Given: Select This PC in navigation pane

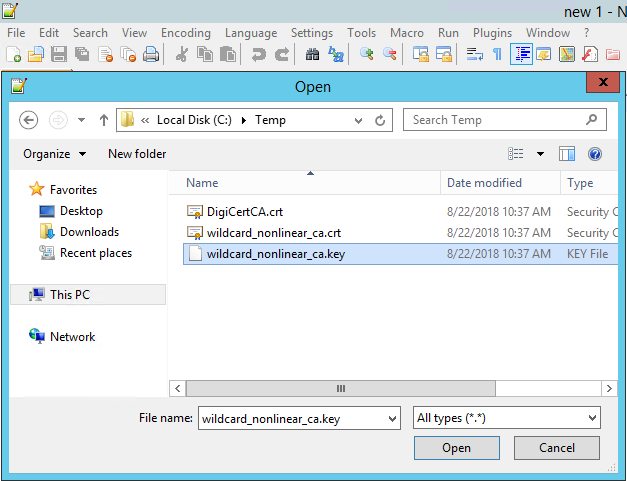Looking at the screenshot, I should [88, 295].
